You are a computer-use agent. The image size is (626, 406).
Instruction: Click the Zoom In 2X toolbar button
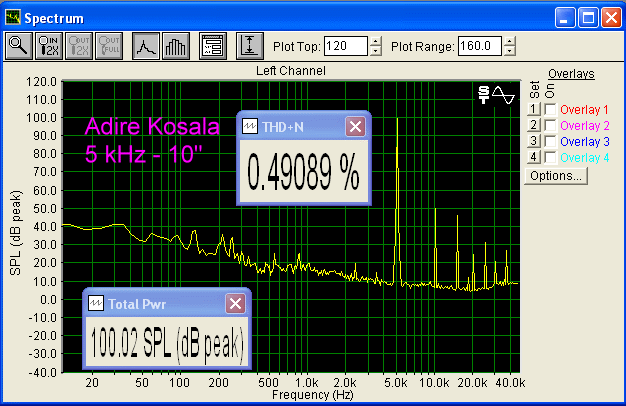(48, 45)
